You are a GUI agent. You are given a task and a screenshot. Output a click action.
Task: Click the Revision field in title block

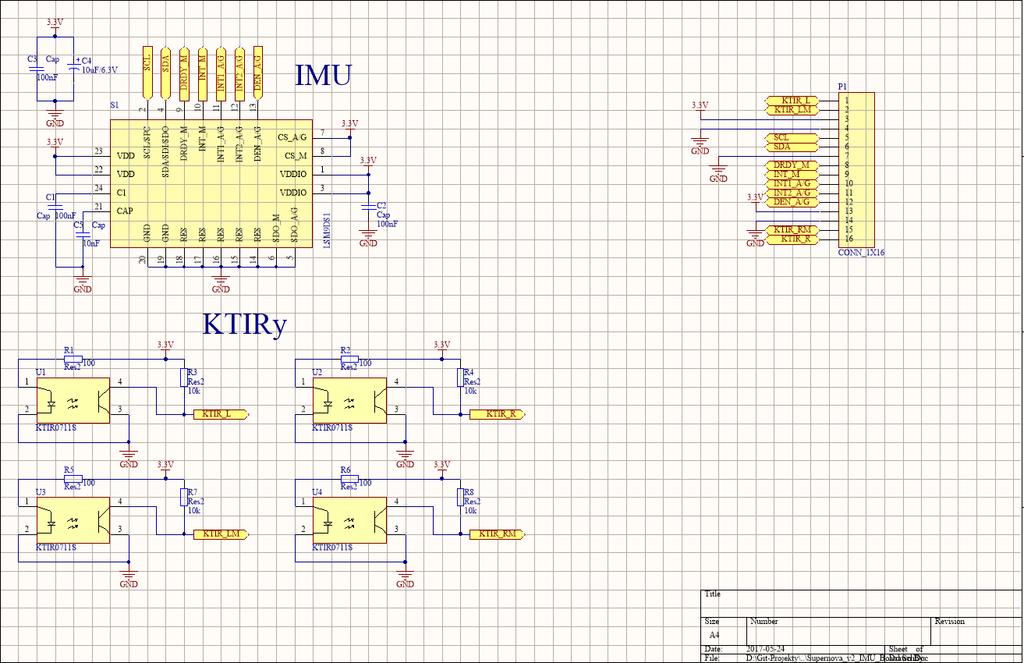tap(976, 631)
